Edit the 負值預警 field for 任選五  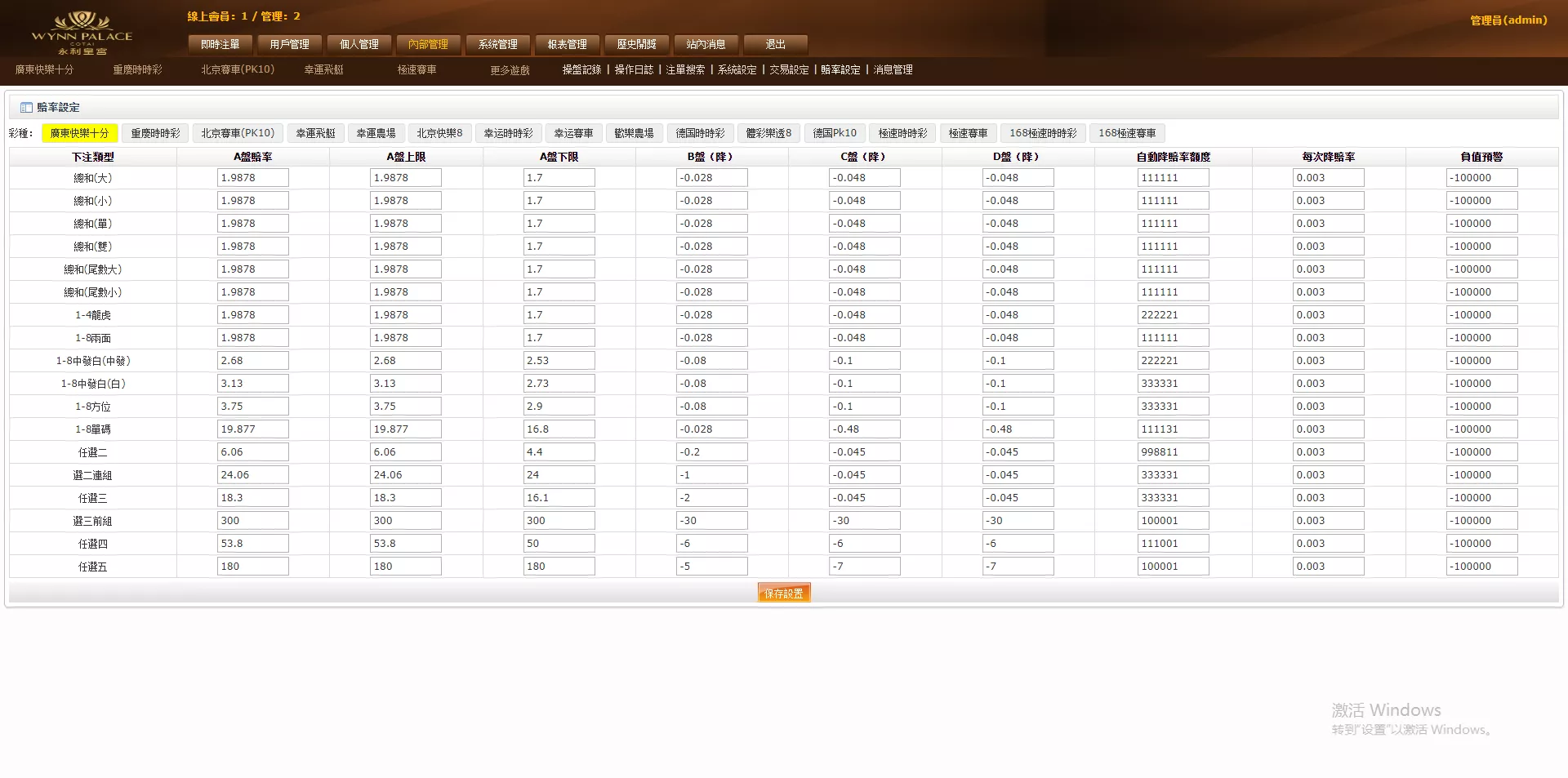click(1481, 566)
